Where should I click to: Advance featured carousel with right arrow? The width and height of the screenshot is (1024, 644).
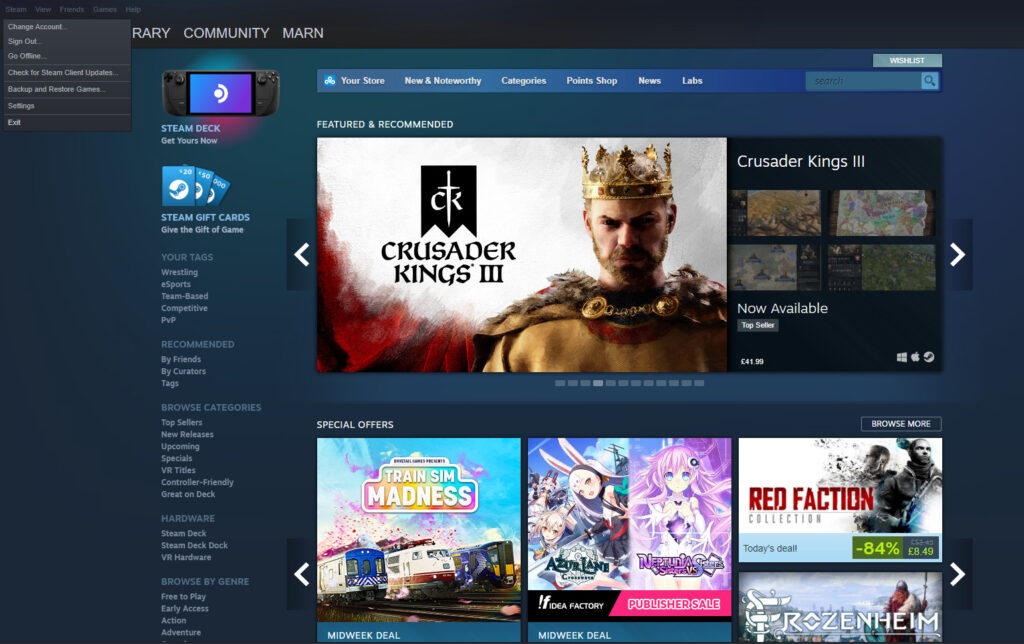click(x=957, y=255)
